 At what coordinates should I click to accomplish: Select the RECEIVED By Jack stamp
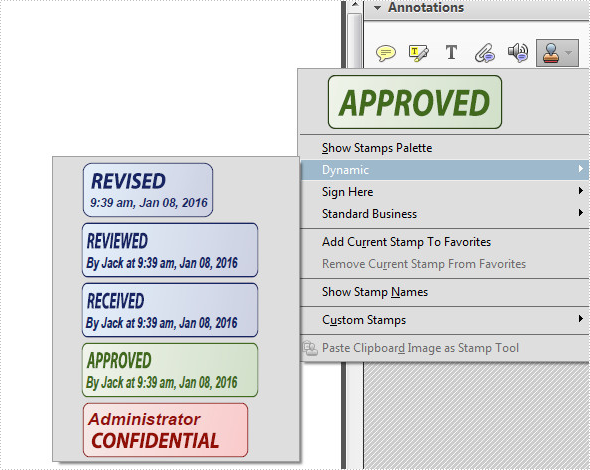click(170, 310)
